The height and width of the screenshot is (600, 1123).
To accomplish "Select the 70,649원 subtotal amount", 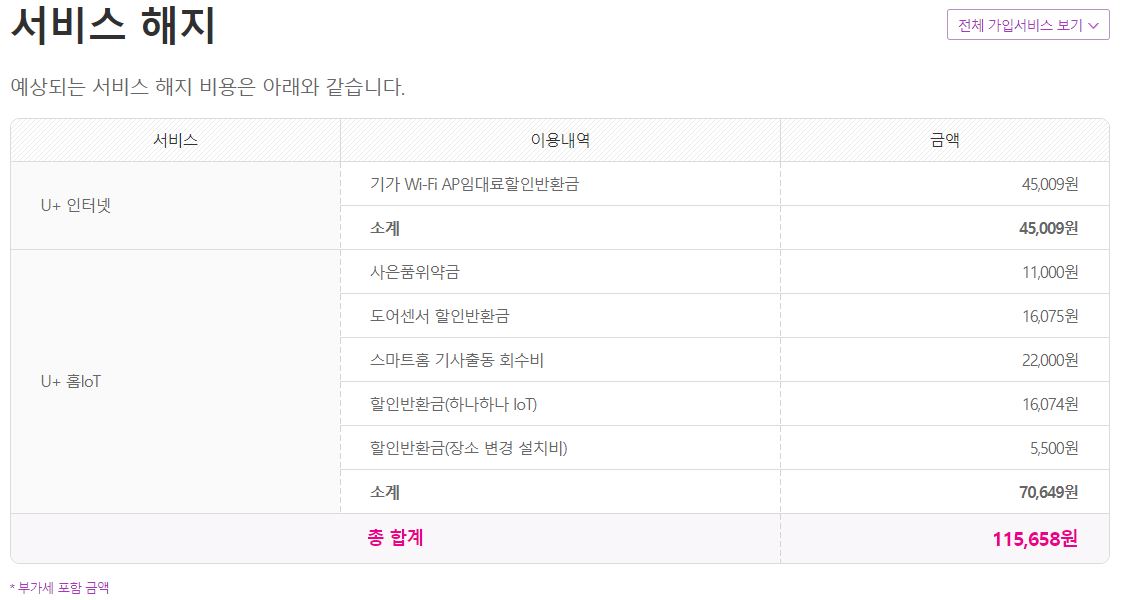I will (x=1048, y=492).
